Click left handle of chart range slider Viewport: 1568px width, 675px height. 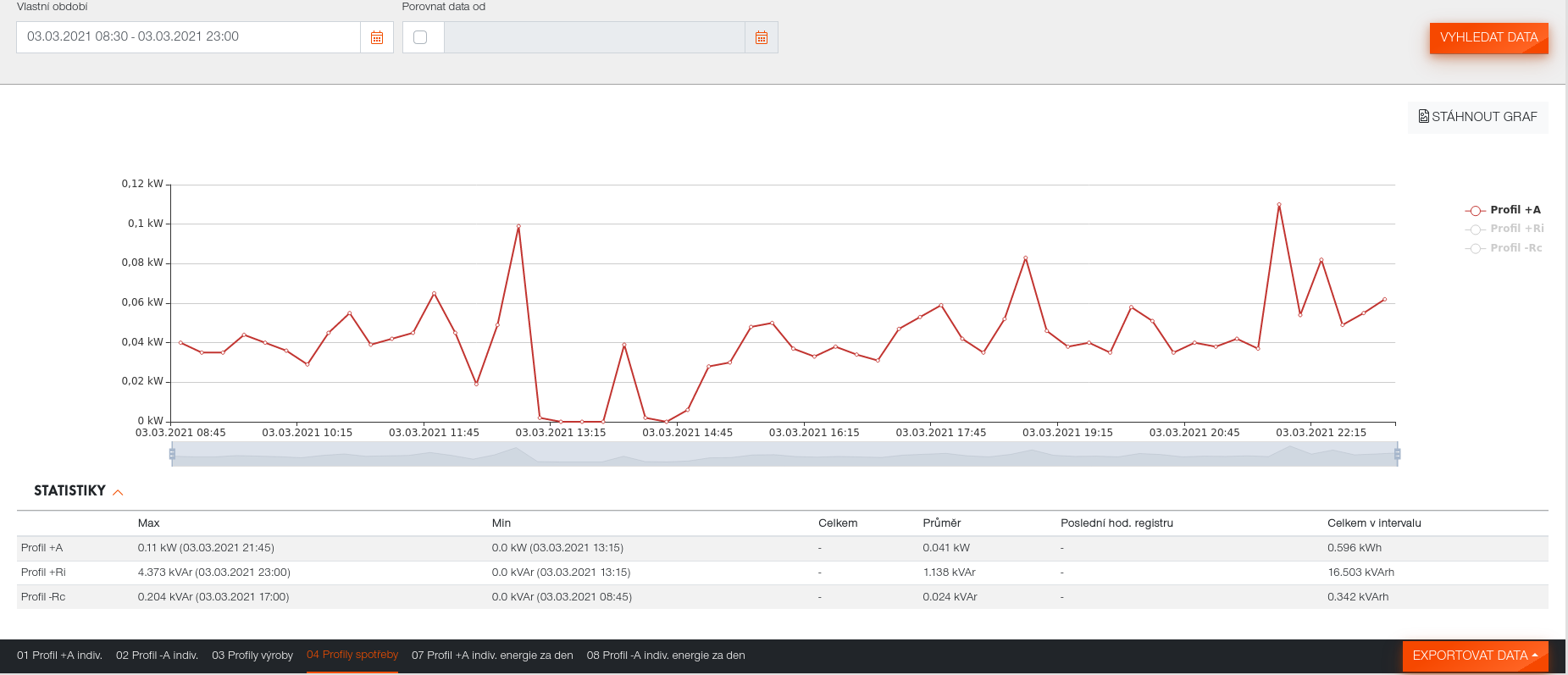coord(172,454)
